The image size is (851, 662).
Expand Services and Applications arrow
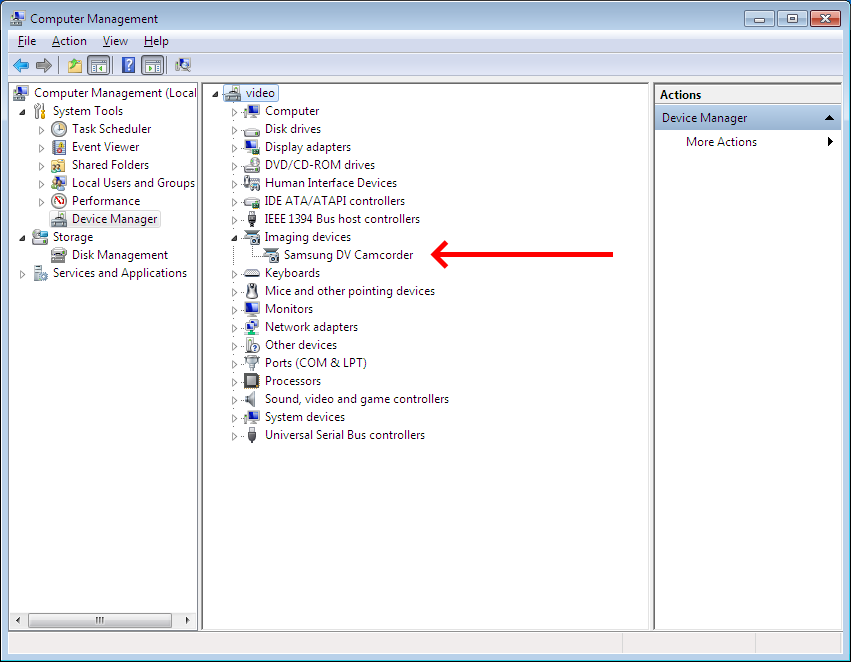(x=22, y=274)
